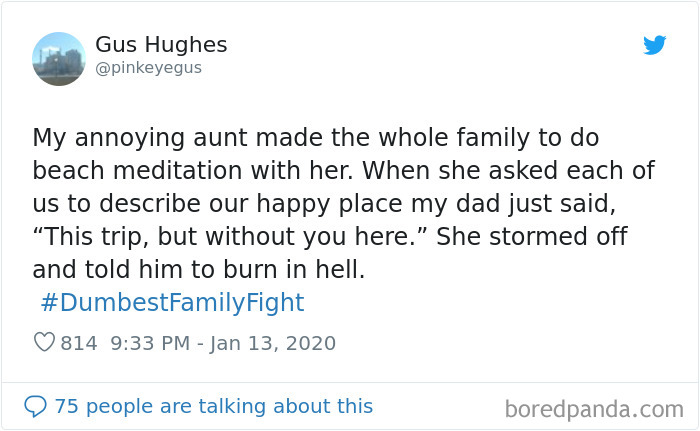Open Gus Hughes' profile avatar

59,59
